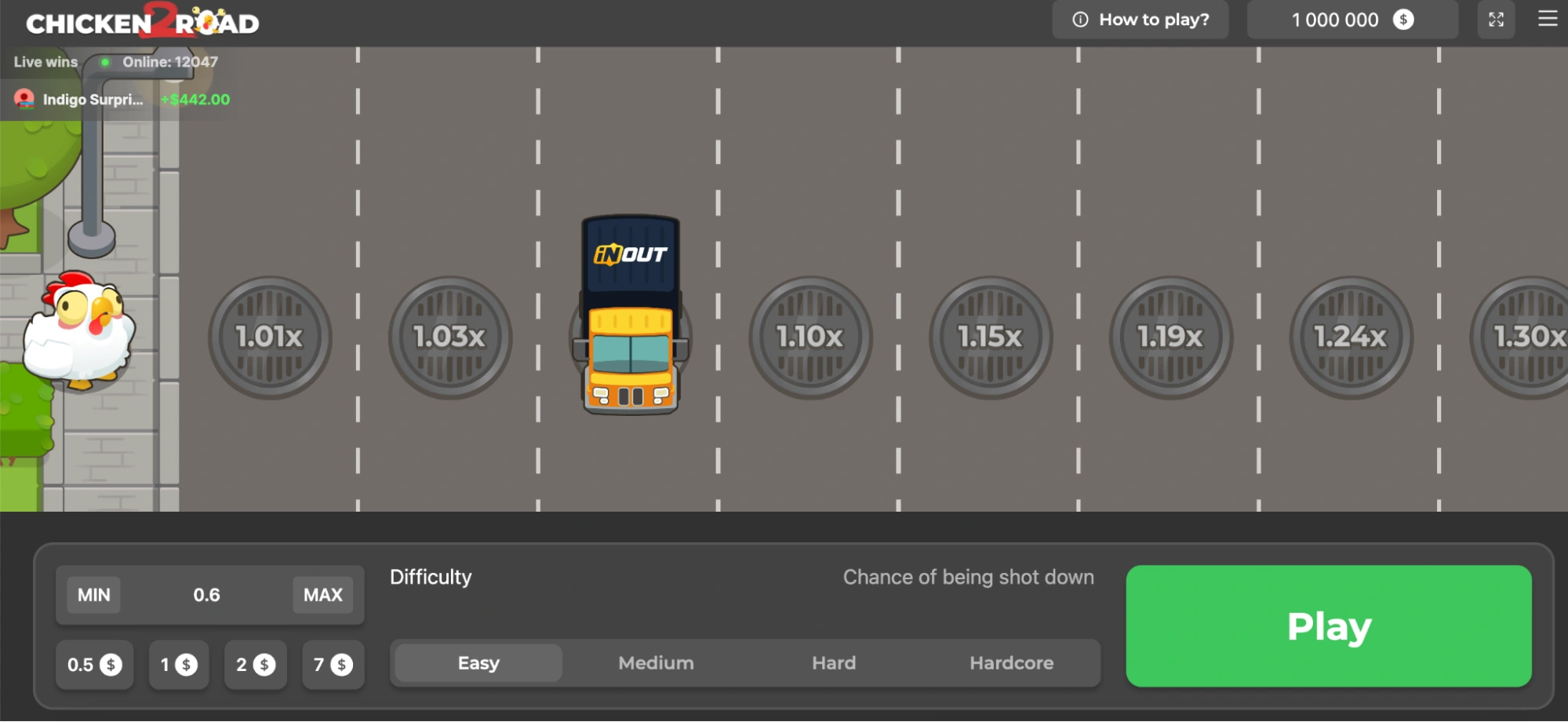The image size is (1568, 722).
Task: Click the 1.01x manhole cover
Action: click(x=269, y=337)
